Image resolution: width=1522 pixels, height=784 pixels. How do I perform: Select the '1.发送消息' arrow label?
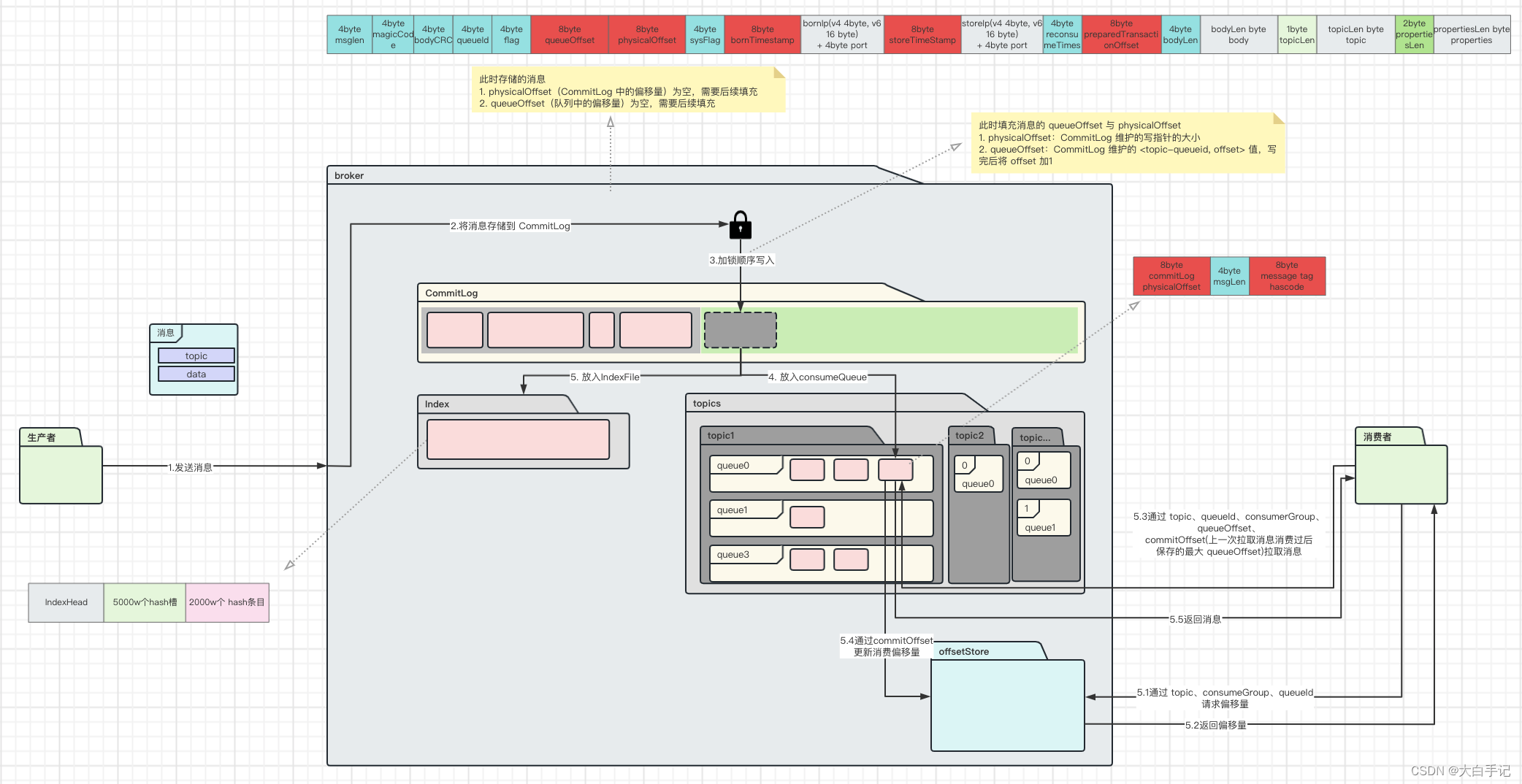190,467
